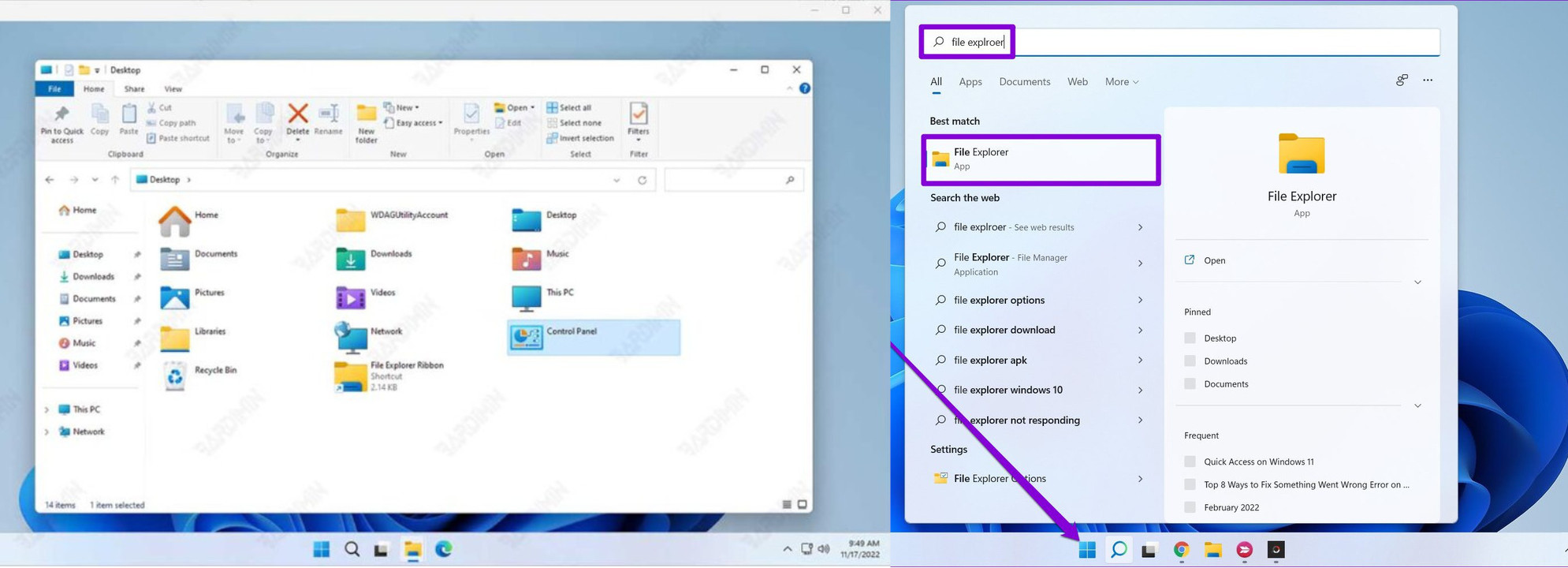Click the Paste icon in the Clipboard group
The height and width of the screenshot is (568, 1568).
(128, 120)
